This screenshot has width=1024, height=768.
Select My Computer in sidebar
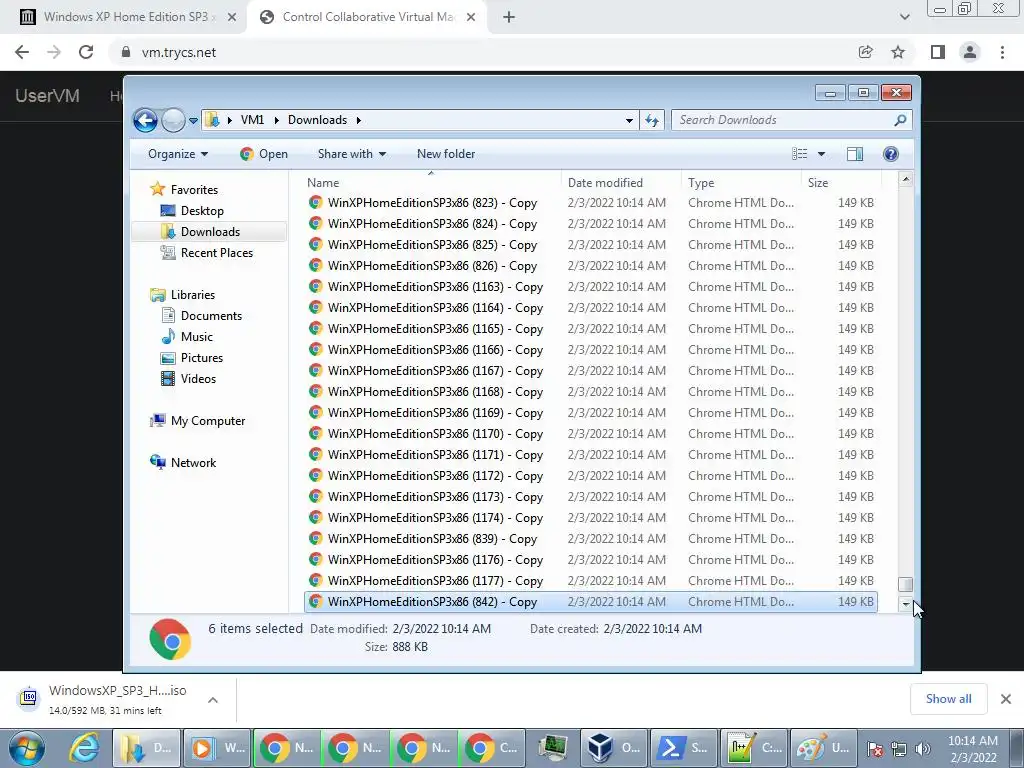[x=207, y=421]
